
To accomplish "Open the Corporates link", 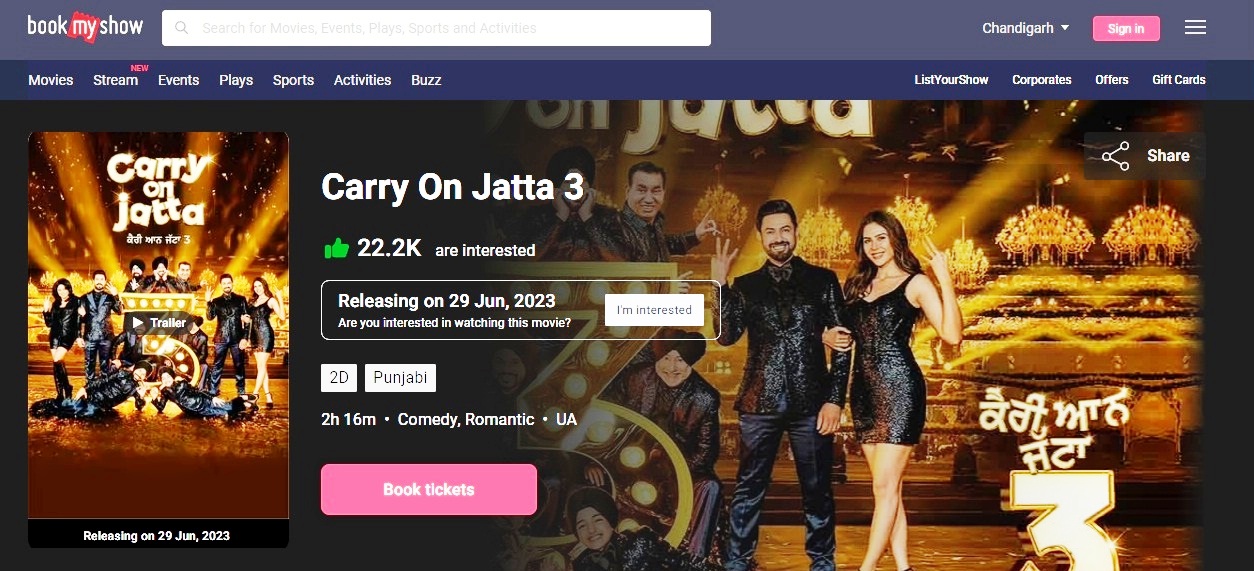I will 1042,80.
